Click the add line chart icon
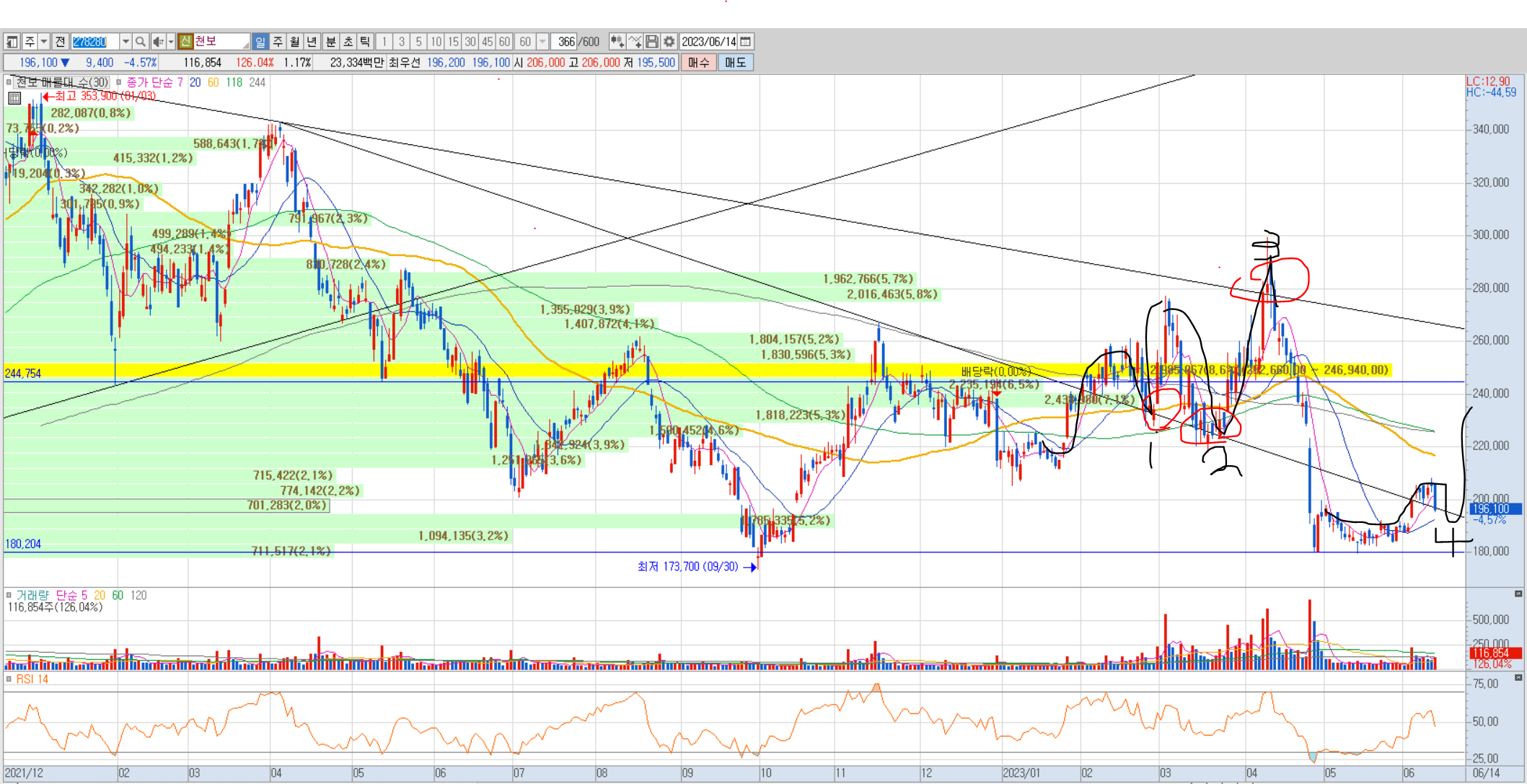Viewport: 1527px width, 784px height. tap(635, 42)
